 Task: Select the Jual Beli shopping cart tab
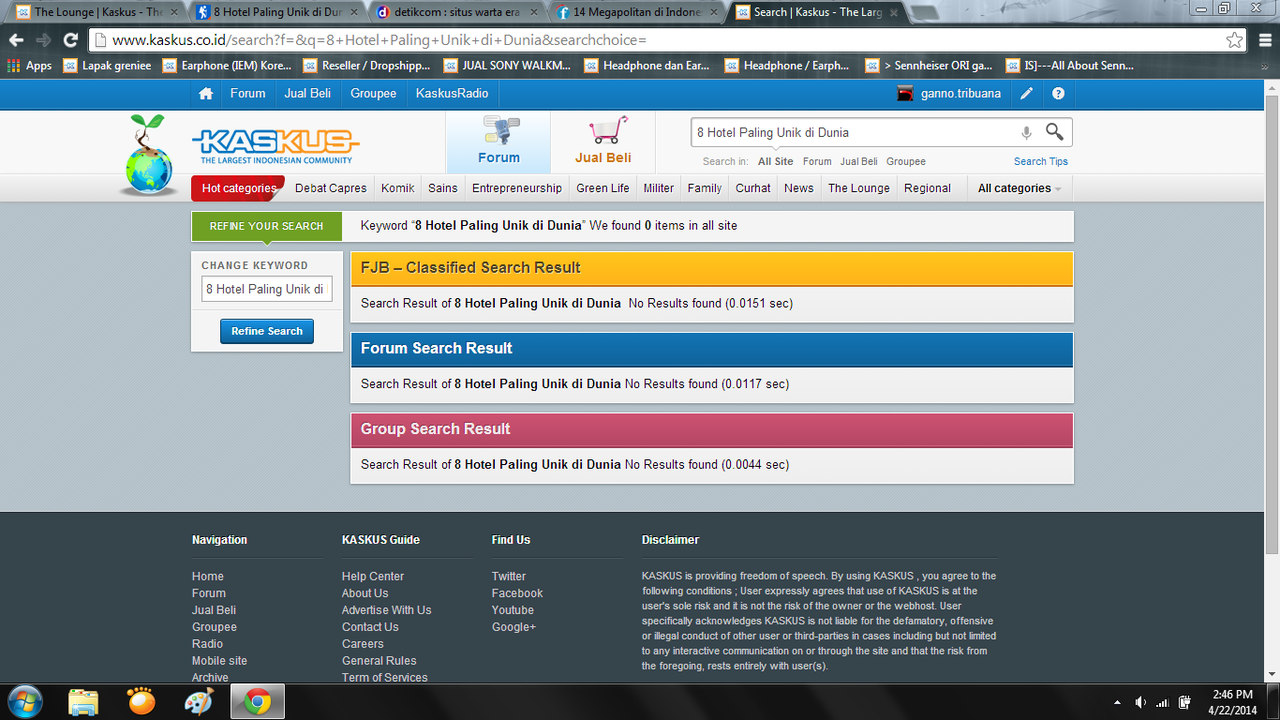pos(603,141)
